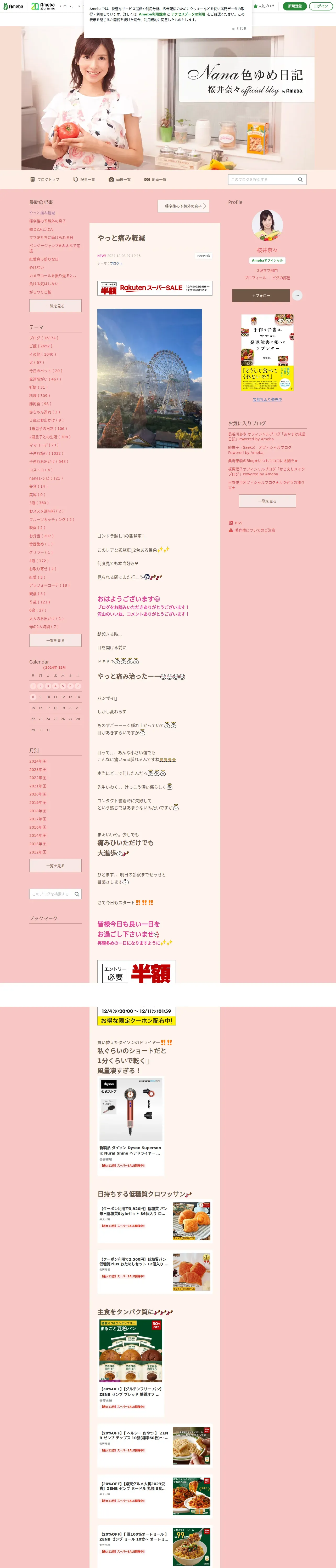The height and width of the screenshot is (1568, 336).
Task: Open the 宝島社より発売中 link
Action: coord(267,400)
